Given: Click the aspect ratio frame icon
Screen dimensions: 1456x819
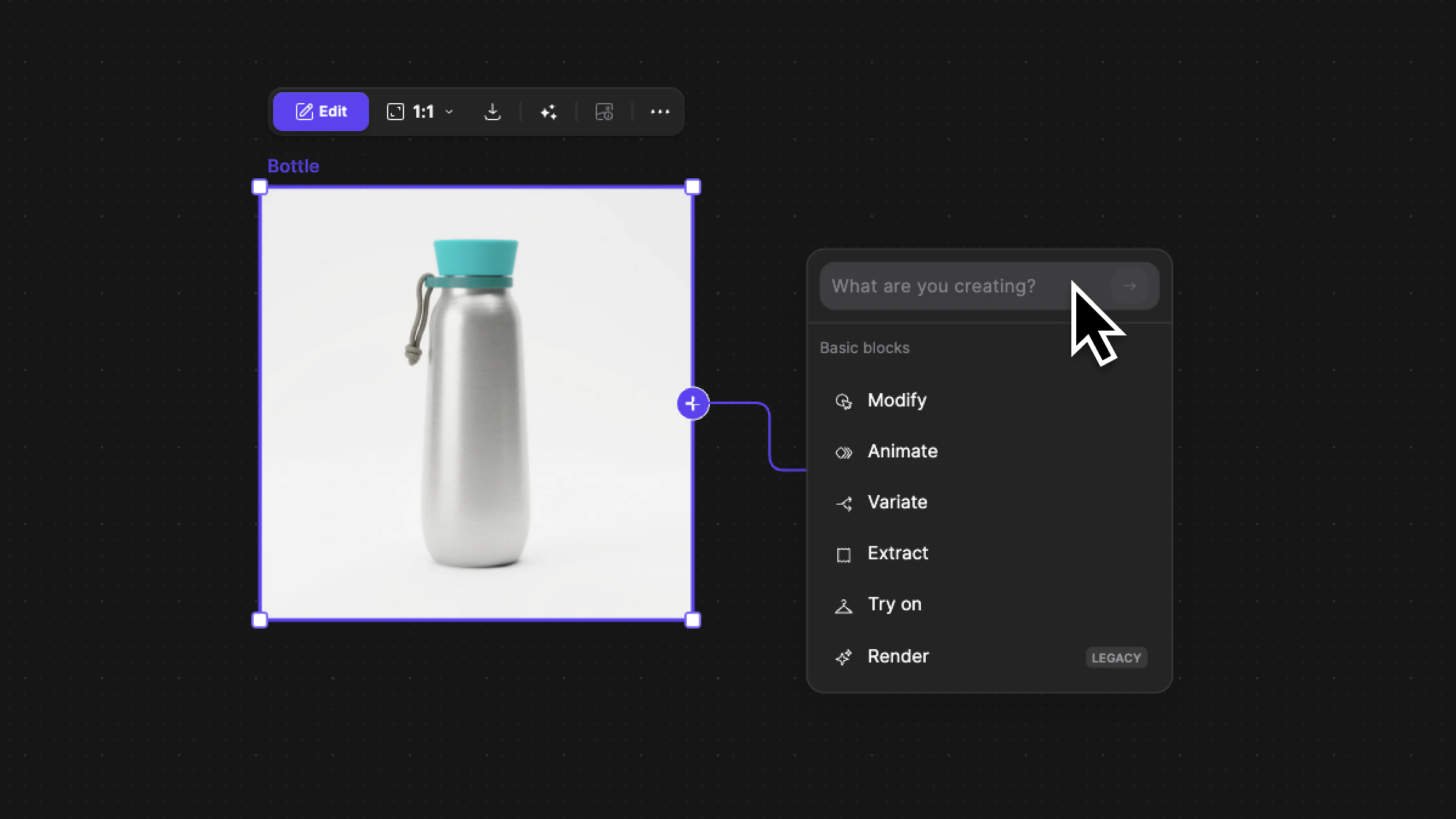Looking at the screenshot, I should (x=396, y=112).
